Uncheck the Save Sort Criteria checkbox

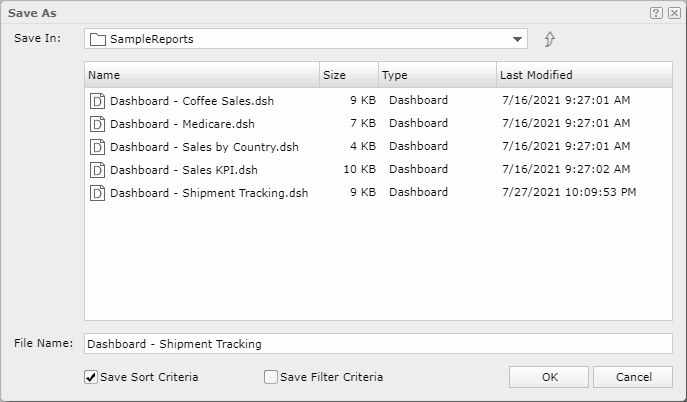coord(91,377)
